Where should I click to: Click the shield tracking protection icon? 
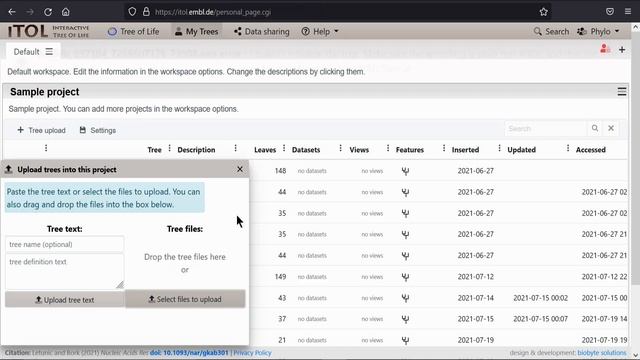point(132,12)
